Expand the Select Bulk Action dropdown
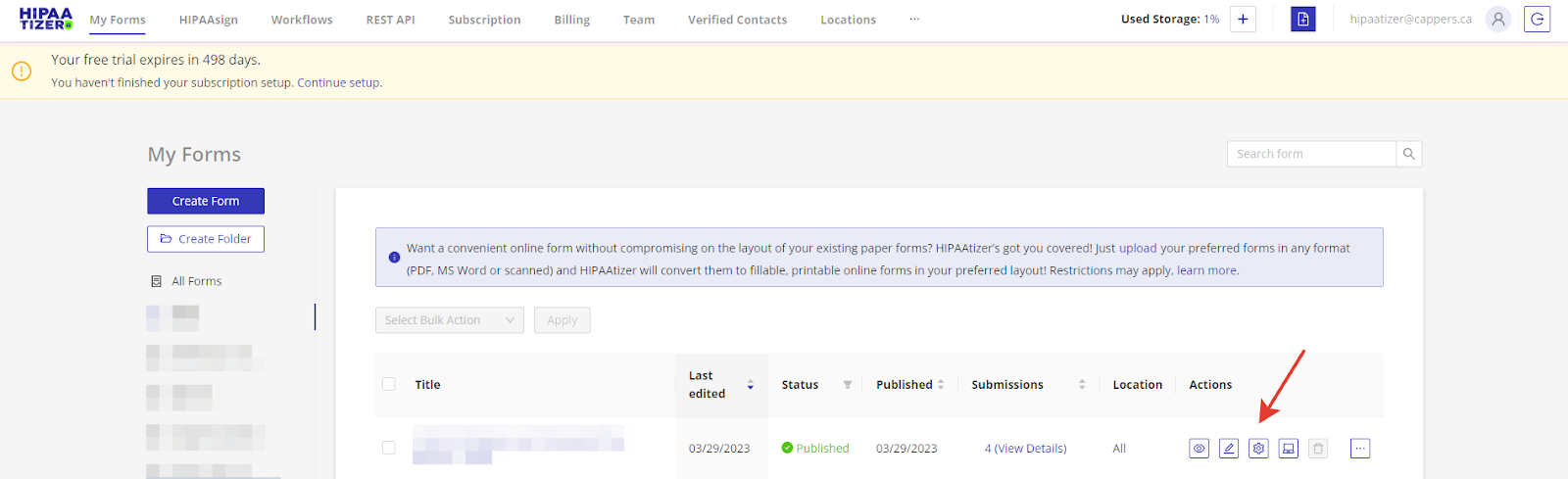This screenshot has height=479, width=1568. (x=449, y=320)
